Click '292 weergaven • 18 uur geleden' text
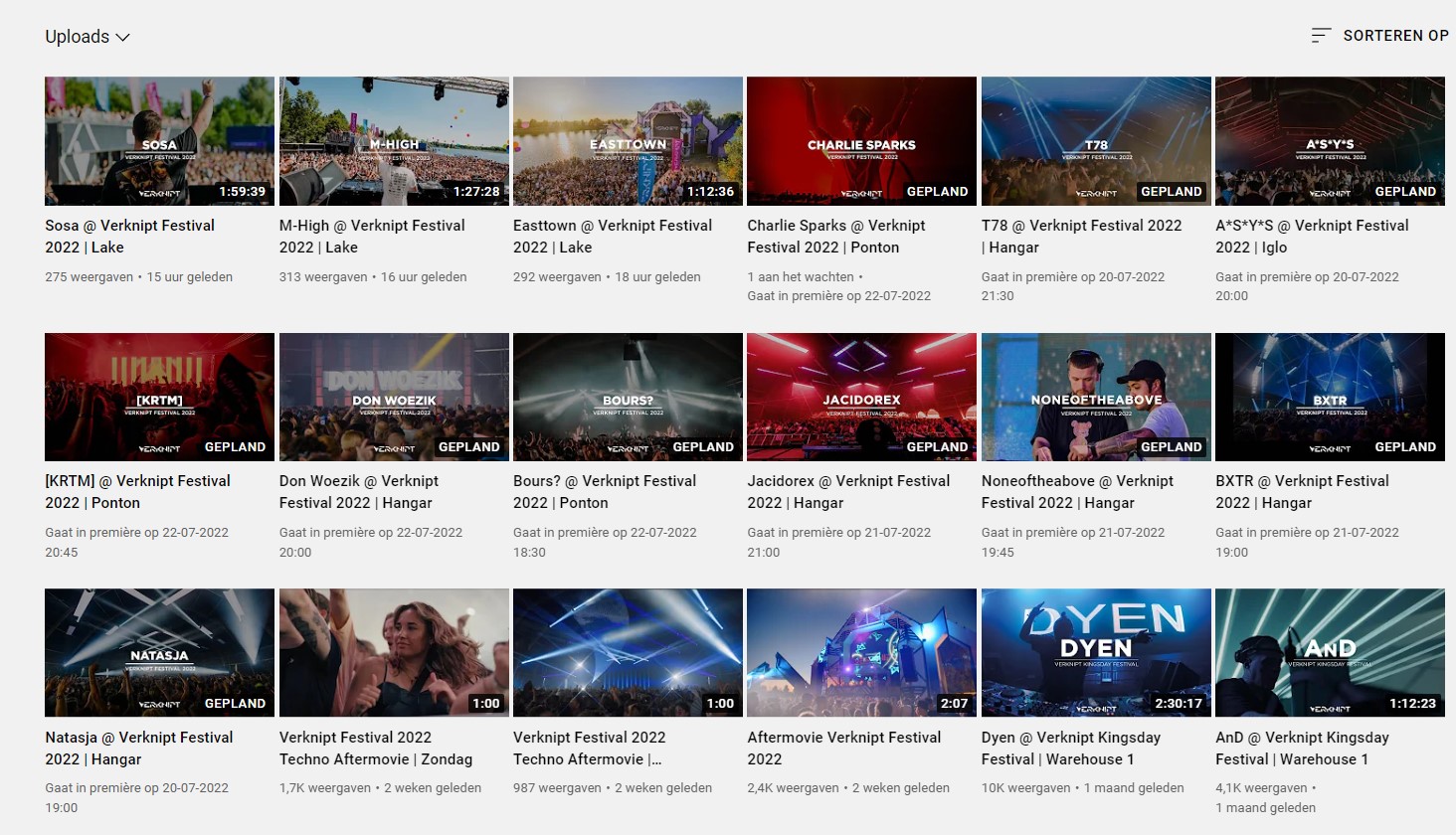The width and height of the screenshot is (1456, 835). (x=607, y=277)
